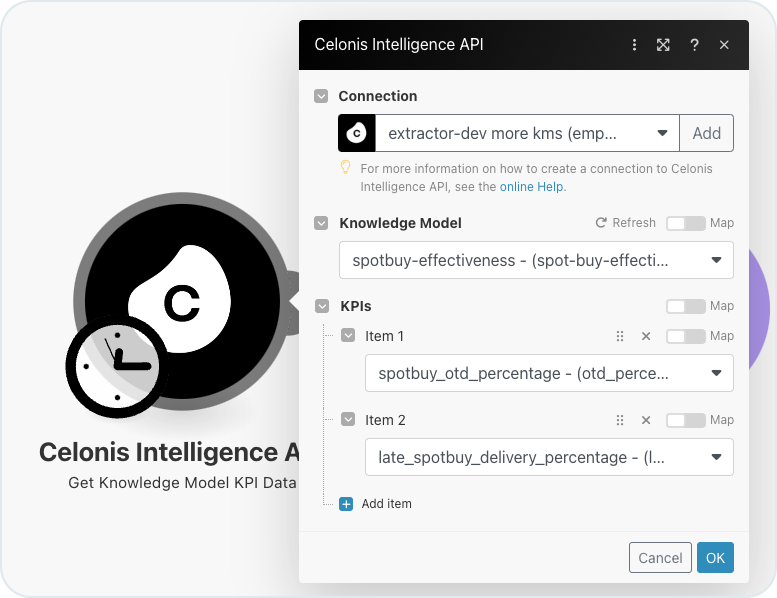Collapse the Connection section chevron
Image resolution: width=777 pixels, height=598 pixels.
pyautogui.click(x=321, y=96)
